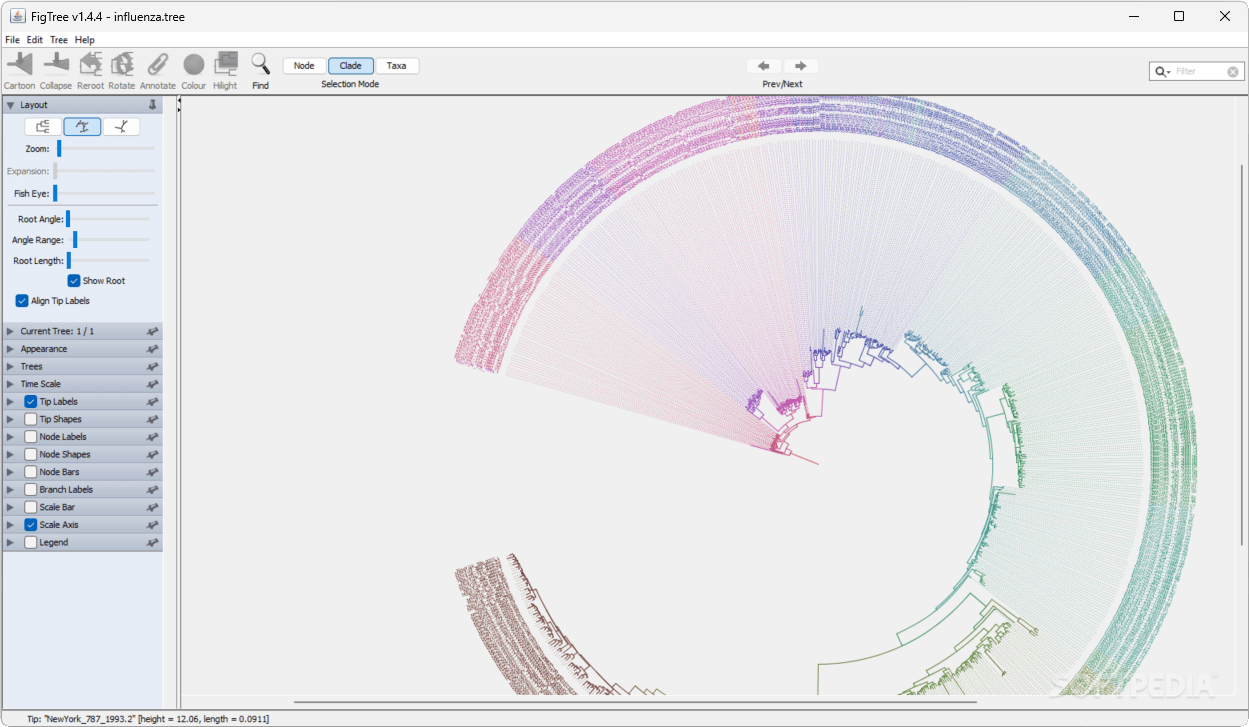Click the Angle Range slider handle
Viewport: 1249px width, 727px height.
coord(75,240)
